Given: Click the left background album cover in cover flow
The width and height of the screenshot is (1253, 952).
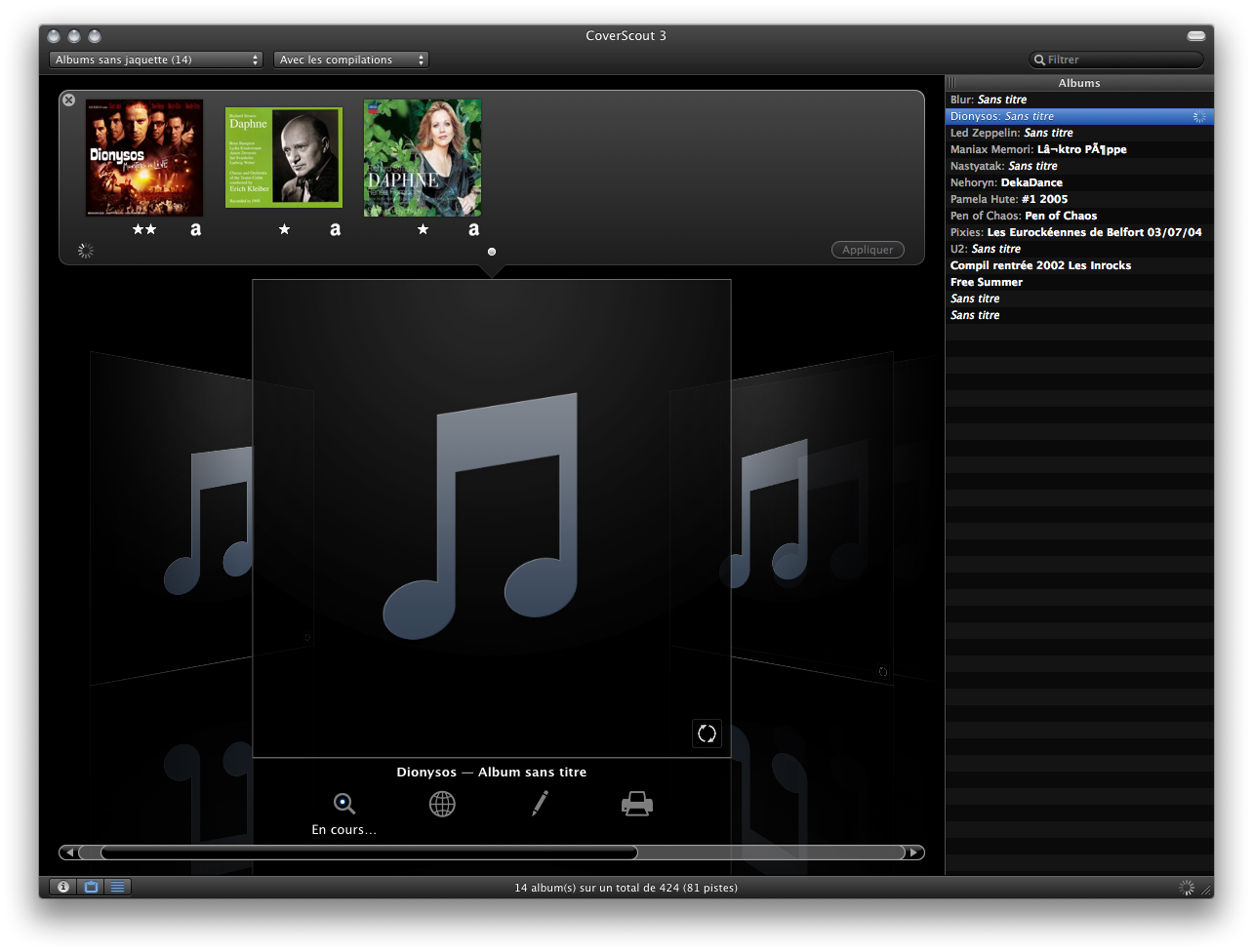Looking at the screenshot, I should [171, 517].
